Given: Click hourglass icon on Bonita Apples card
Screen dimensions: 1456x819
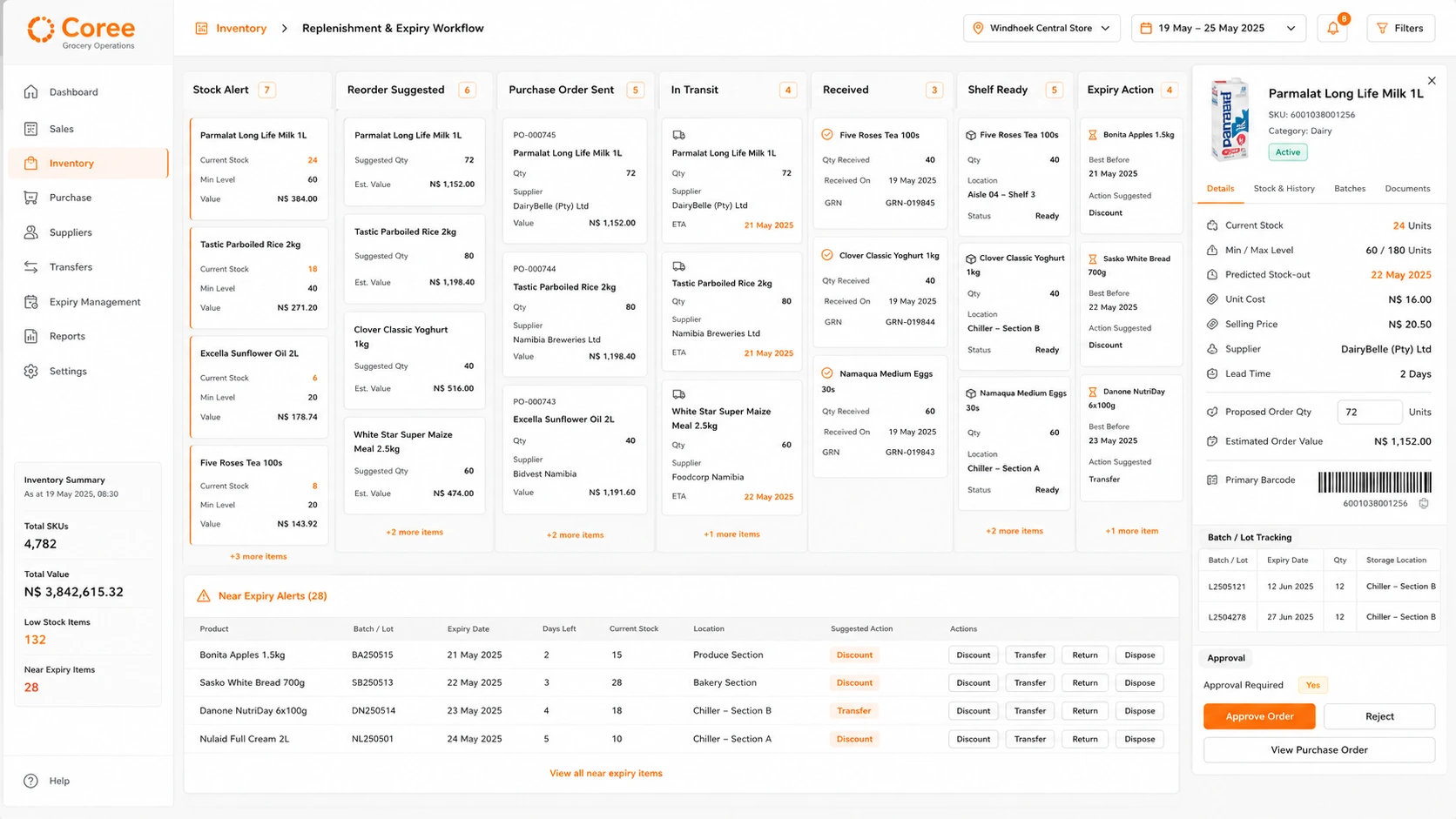Looking at the screenshot, I should click(x=1093, y=135).
